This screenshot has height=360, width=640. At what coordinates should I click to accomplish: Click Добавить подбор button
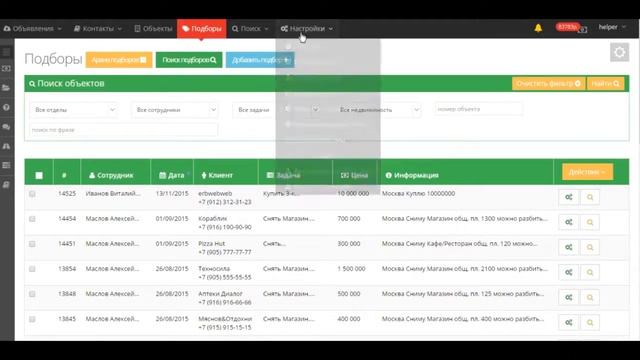click(x=260, y=60)
